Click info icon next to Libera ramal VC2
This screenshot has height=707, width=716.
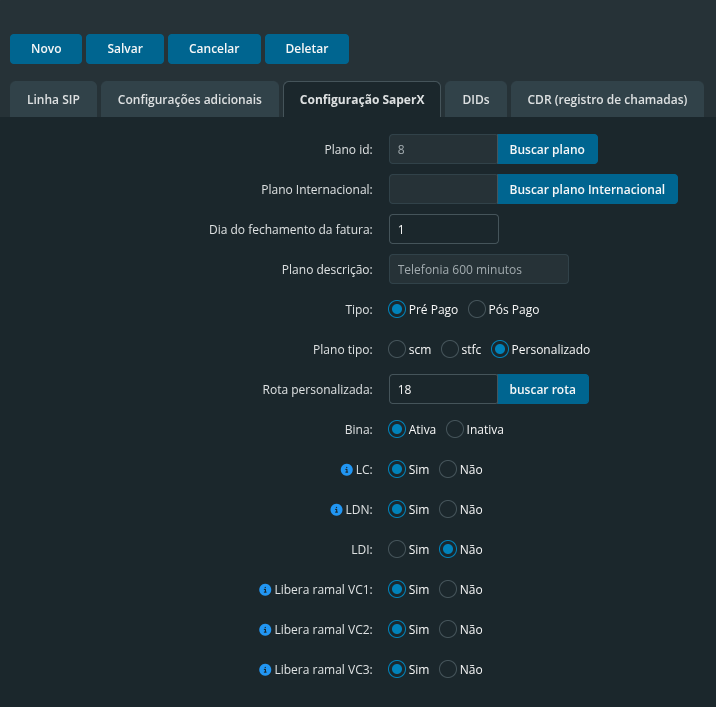coord(265,629)
